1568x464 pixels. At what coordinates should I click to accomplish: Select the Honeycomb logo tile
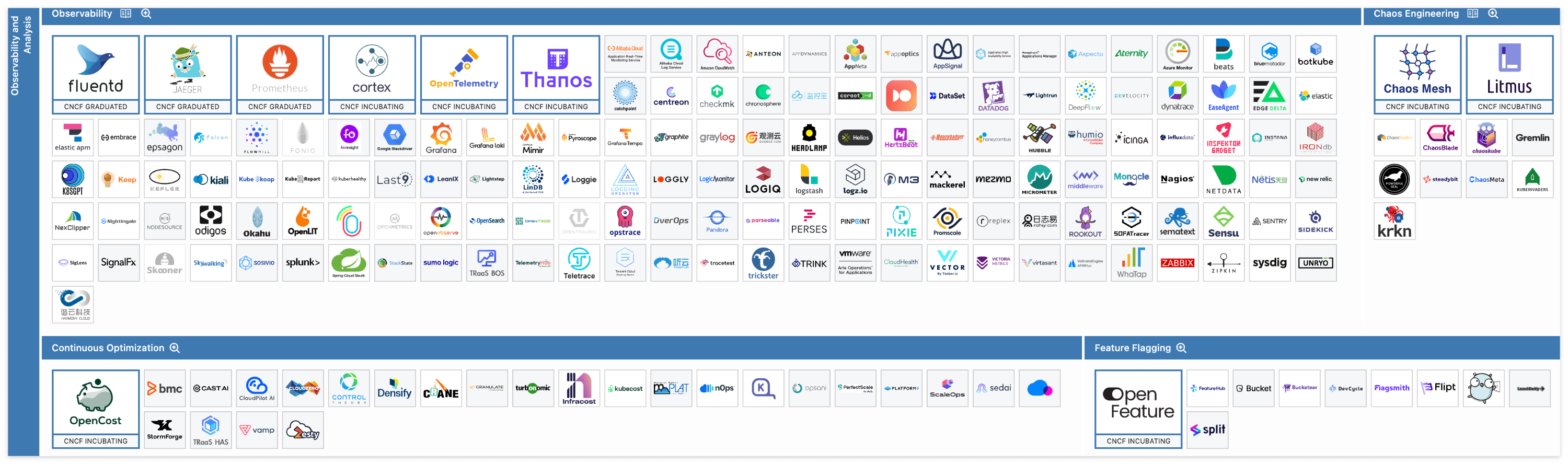click(x=994, y=137)
